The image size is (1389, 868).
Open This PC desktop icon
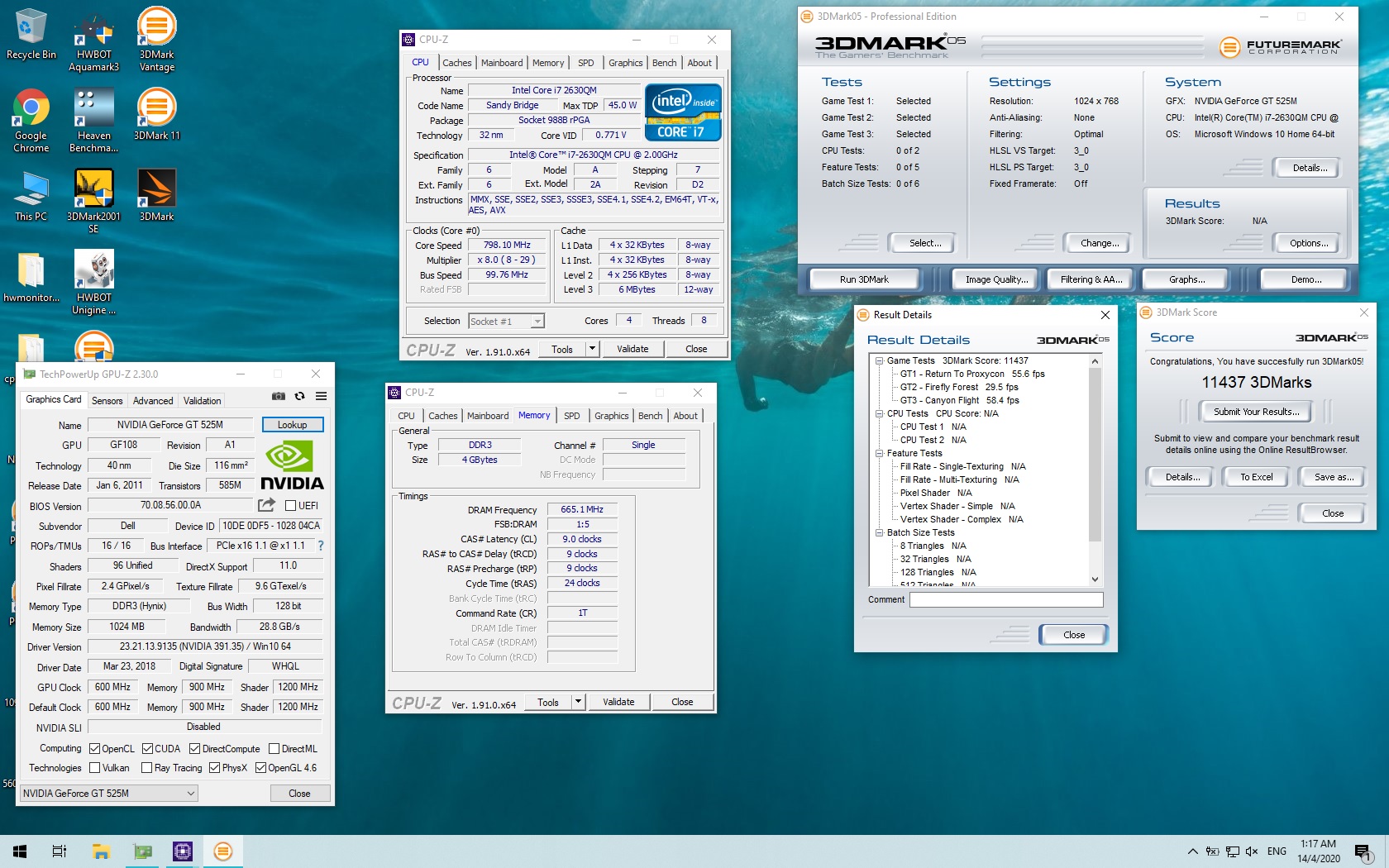[x=31, y=196]
